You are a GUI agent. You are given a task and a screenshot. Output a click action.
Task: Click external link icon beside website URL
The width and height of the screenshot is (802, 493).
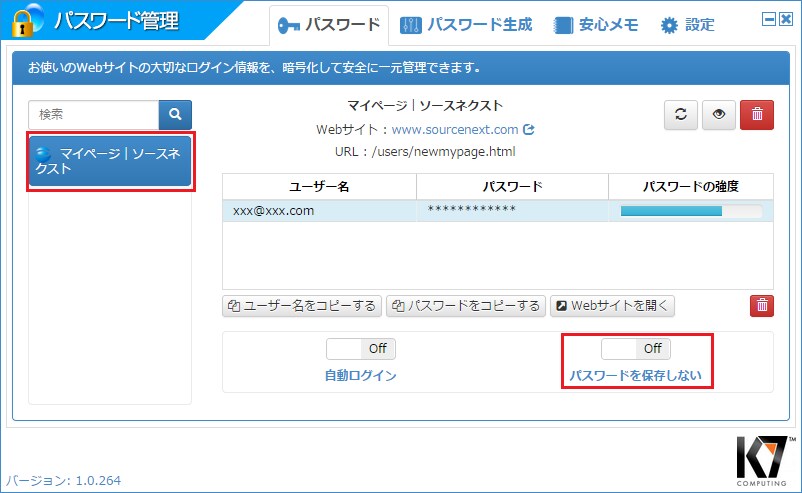click(529, 129)
